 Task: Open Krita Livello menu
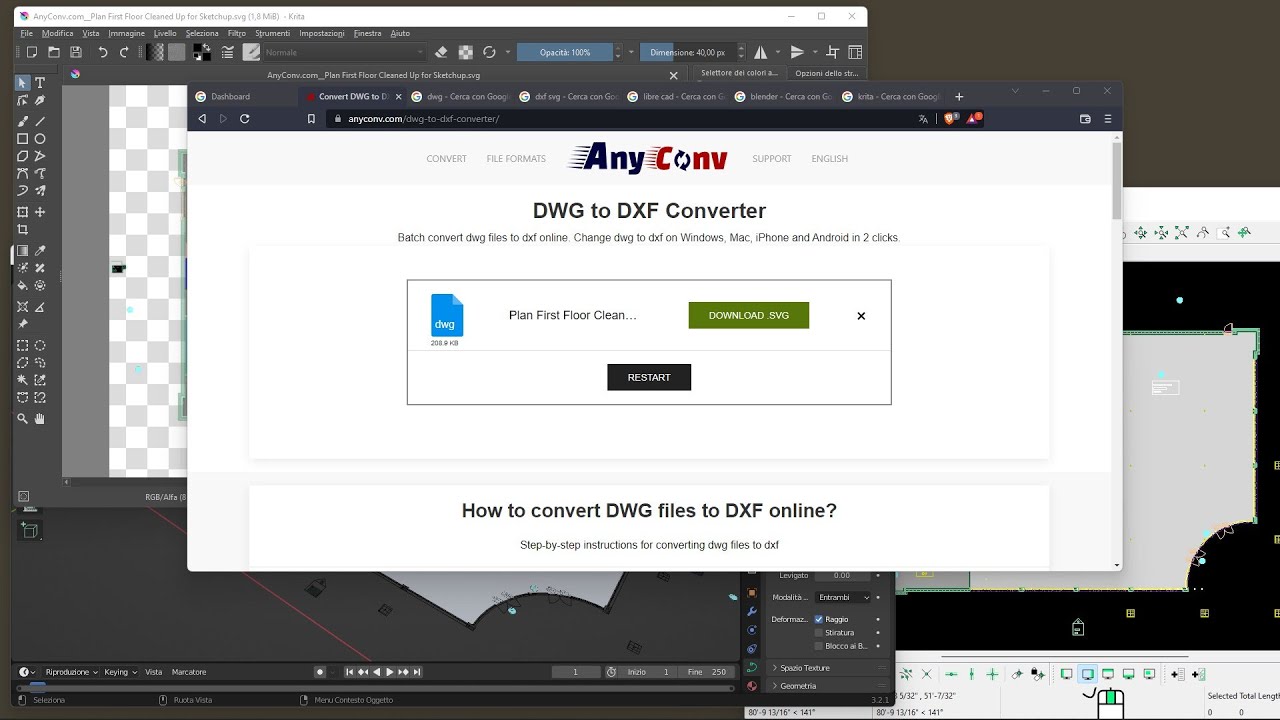pyautogui.click(x=165, y=33)
